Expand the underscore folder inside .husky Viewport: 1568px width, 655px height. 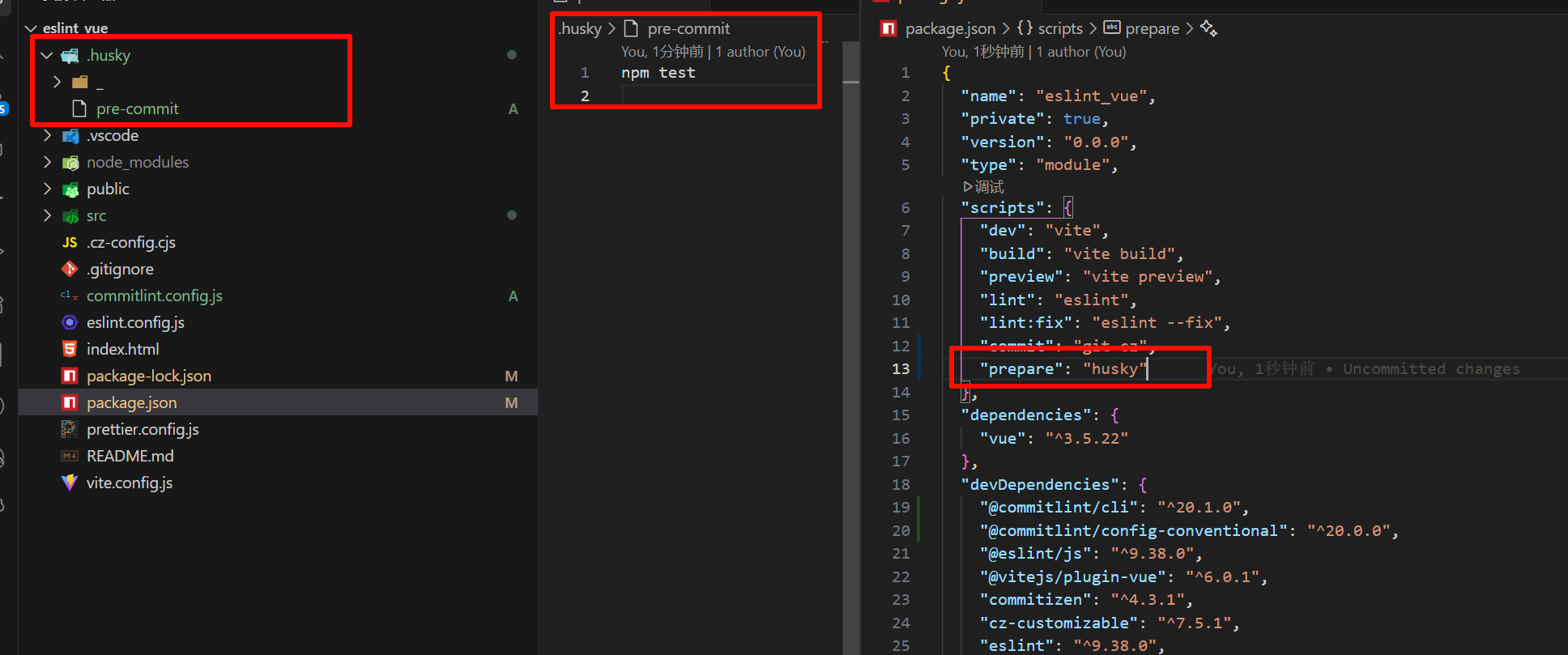57,83
